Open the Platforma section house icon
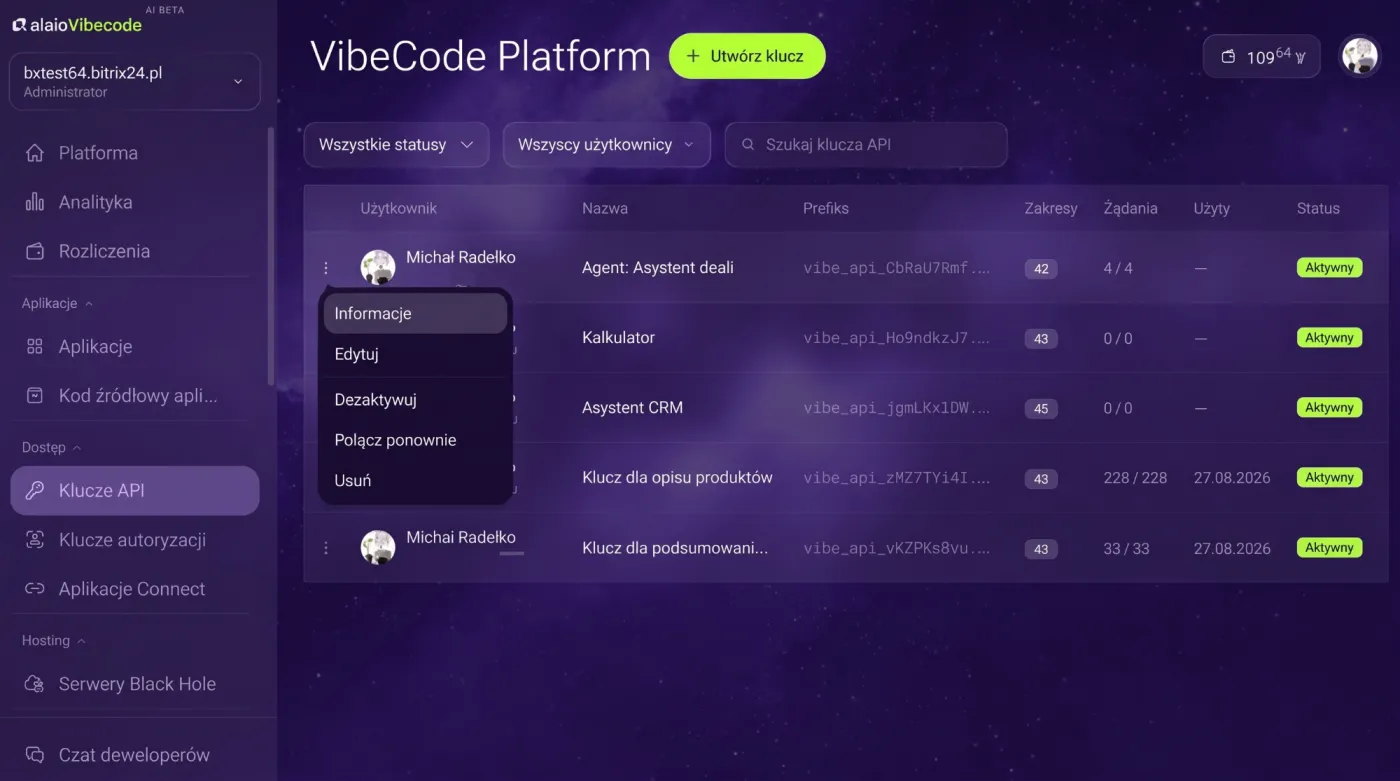The image size is (1400, 781). point(35,153)
